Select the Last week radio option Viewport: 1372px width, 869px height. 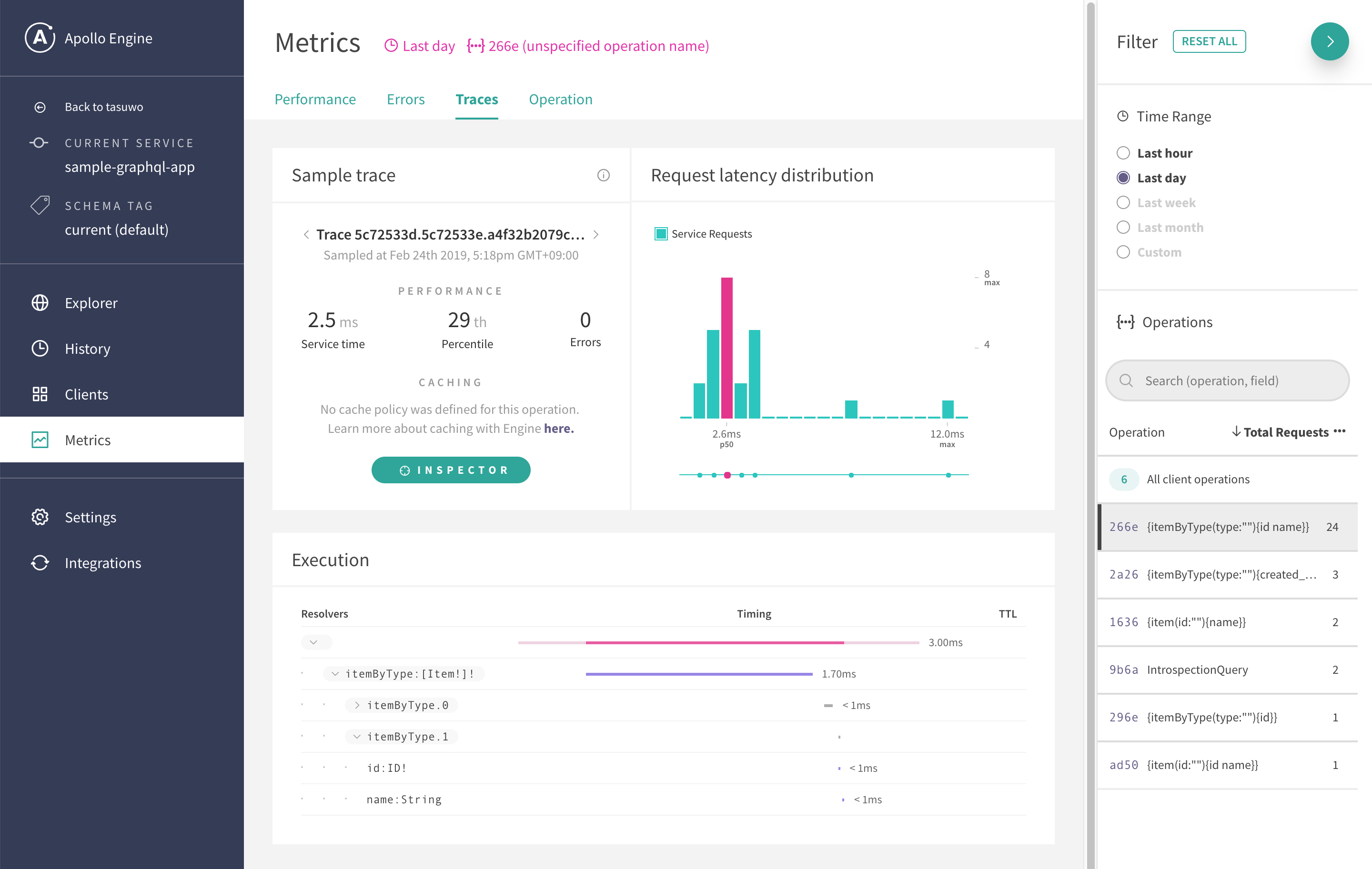(x=1122, y=203)
